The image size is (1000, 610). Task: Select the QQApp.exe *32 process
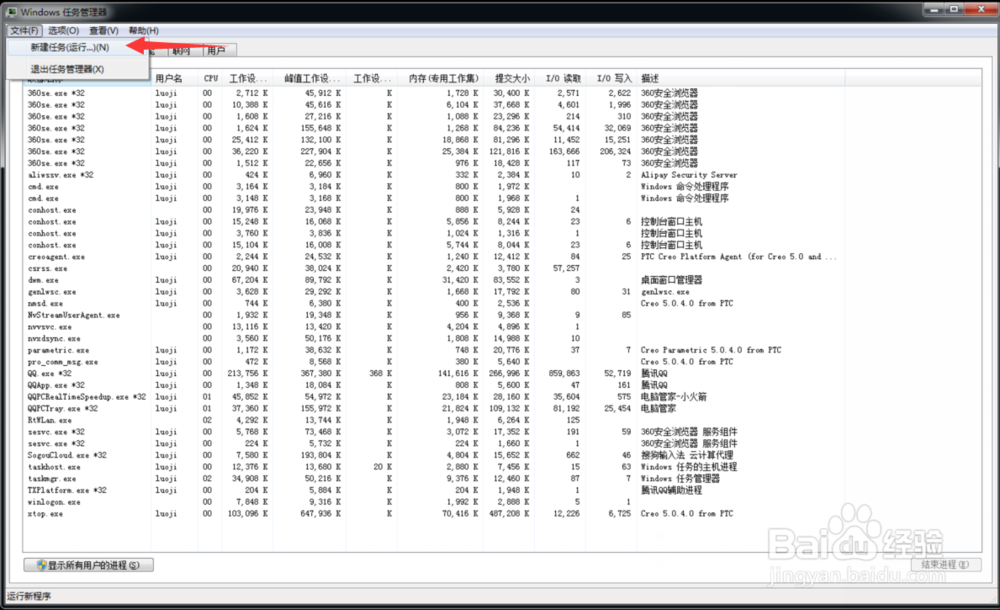click(x=55, y=385)
